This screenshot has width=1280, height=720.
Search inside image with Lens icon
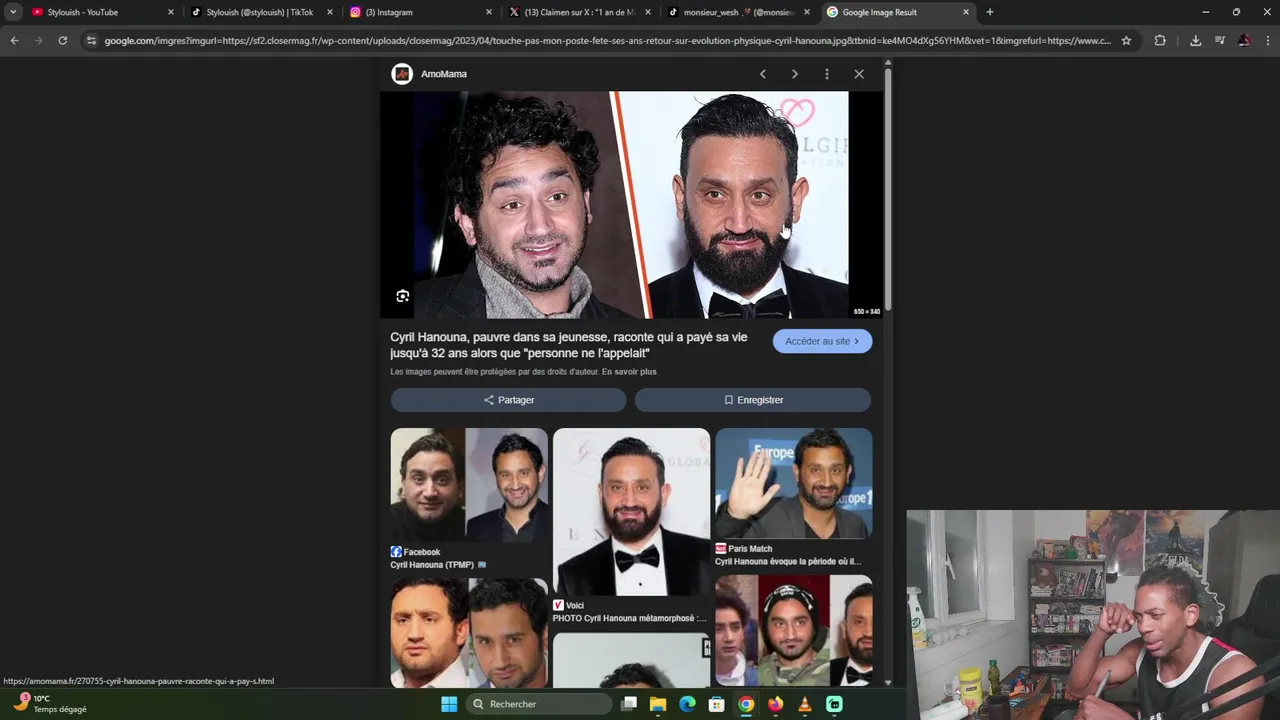tap(403, 296)
